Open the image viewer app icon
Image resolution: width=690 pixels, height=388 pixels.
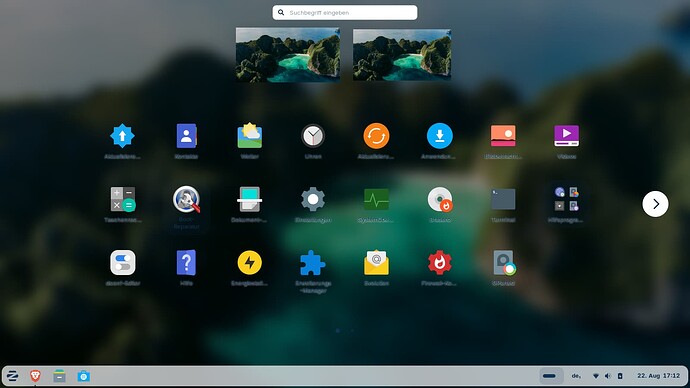[x=503, y=136]
